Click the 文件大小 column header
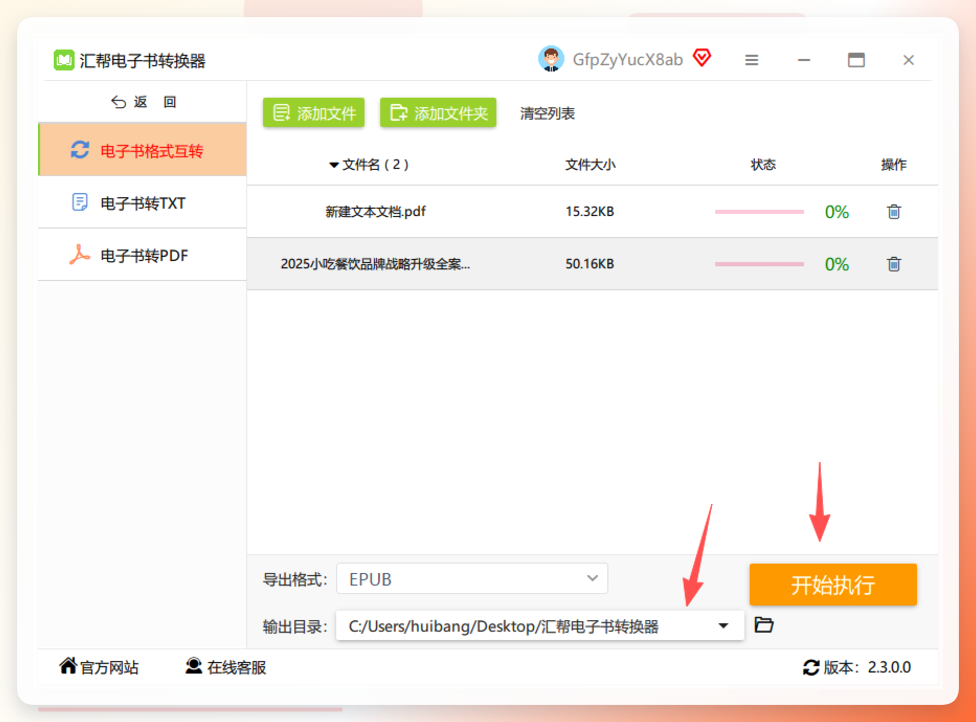This screenshot has width=976, height=722. 590,165
